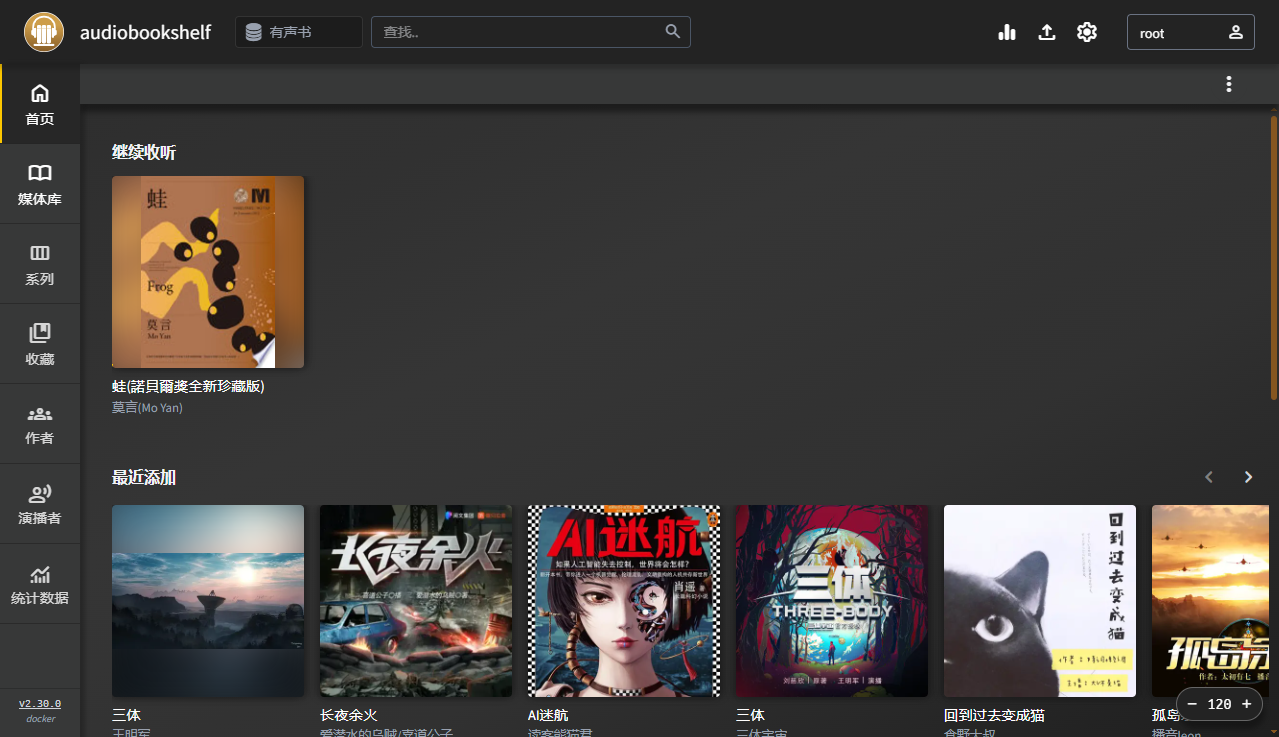The height and width of the screenshot is (737, 1279).
Task: Switch to the 继续收听 section title
Action: 143,151
